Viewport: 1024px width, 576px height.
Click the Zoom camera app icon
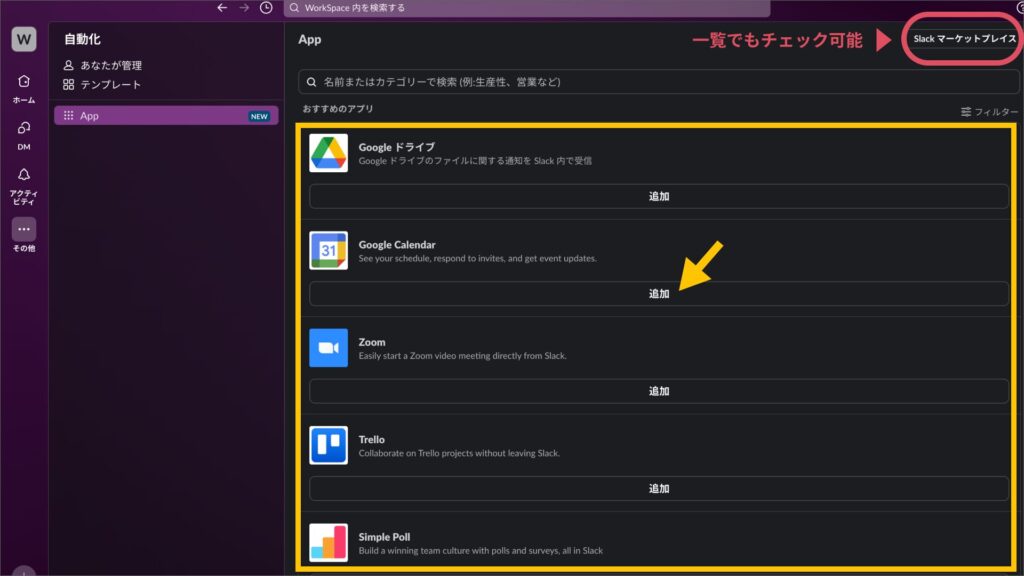click(328, 350)
